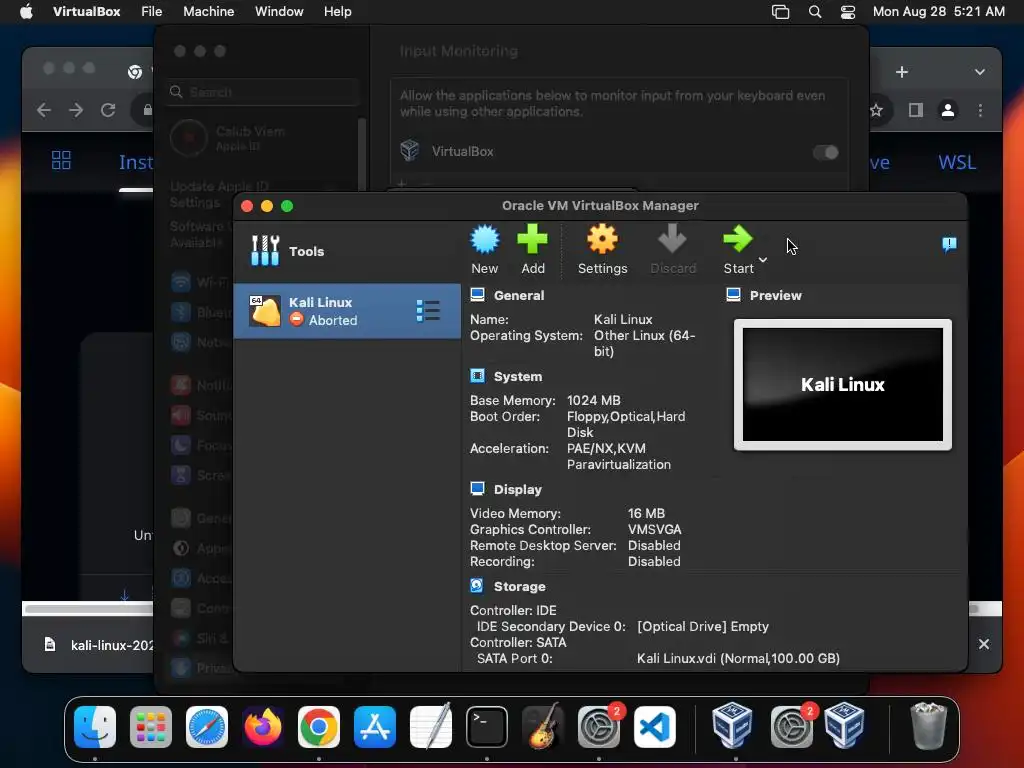Open Control Center in menu bar

point(848,12)
